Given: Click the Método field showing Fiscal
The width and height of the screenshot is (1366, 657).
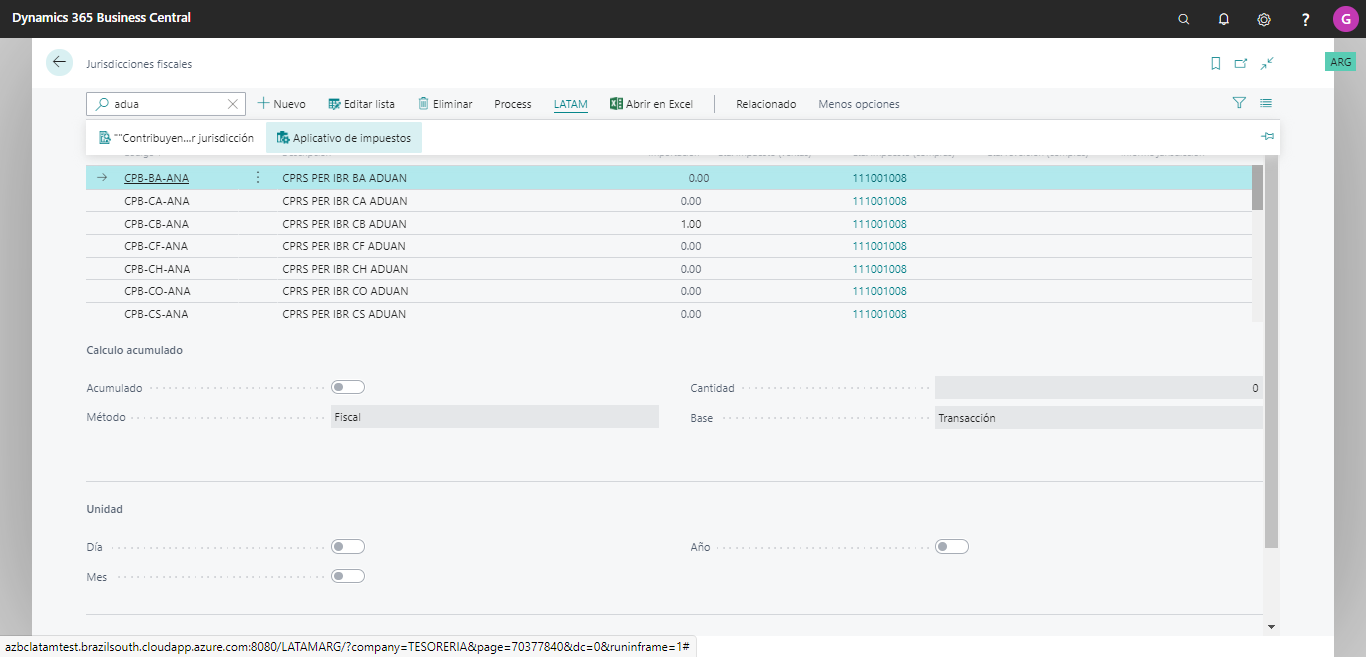Looking at the screenshot, I should tap(495, 417).
